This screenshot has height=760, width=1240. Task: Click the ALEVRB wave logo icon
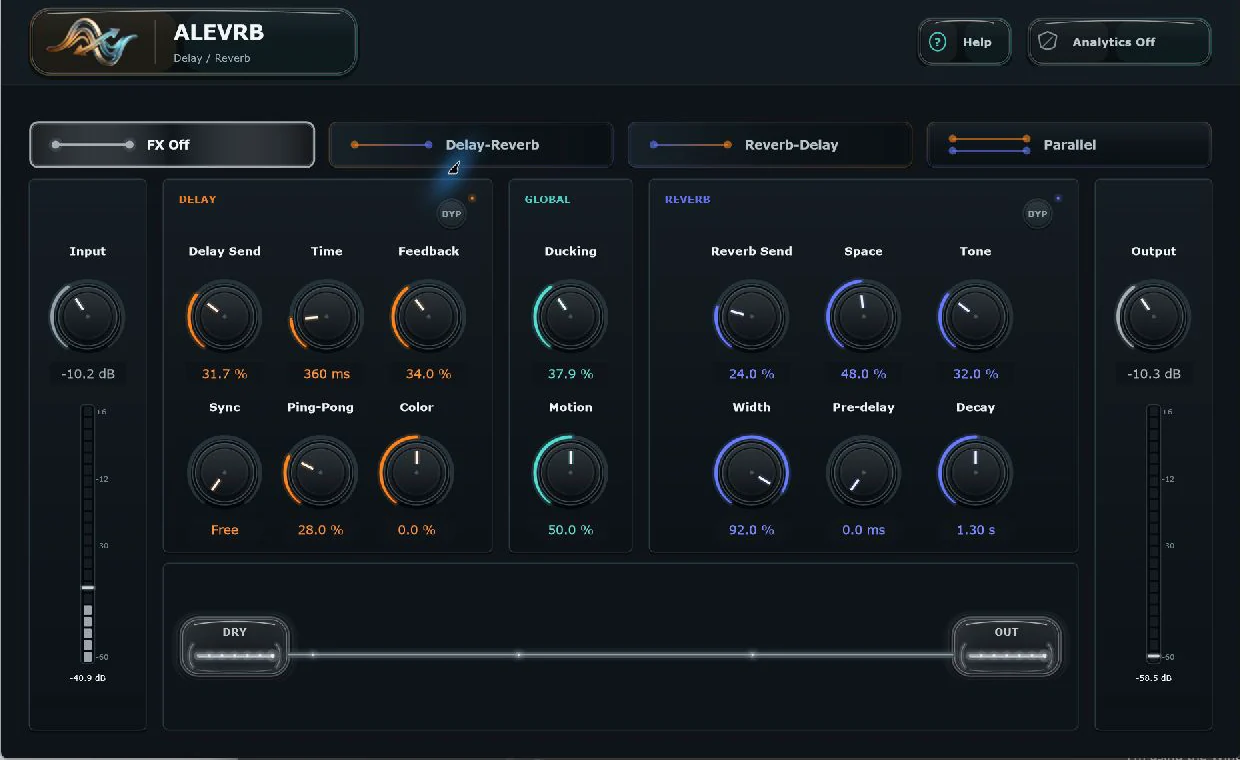[x=92, y=42]
